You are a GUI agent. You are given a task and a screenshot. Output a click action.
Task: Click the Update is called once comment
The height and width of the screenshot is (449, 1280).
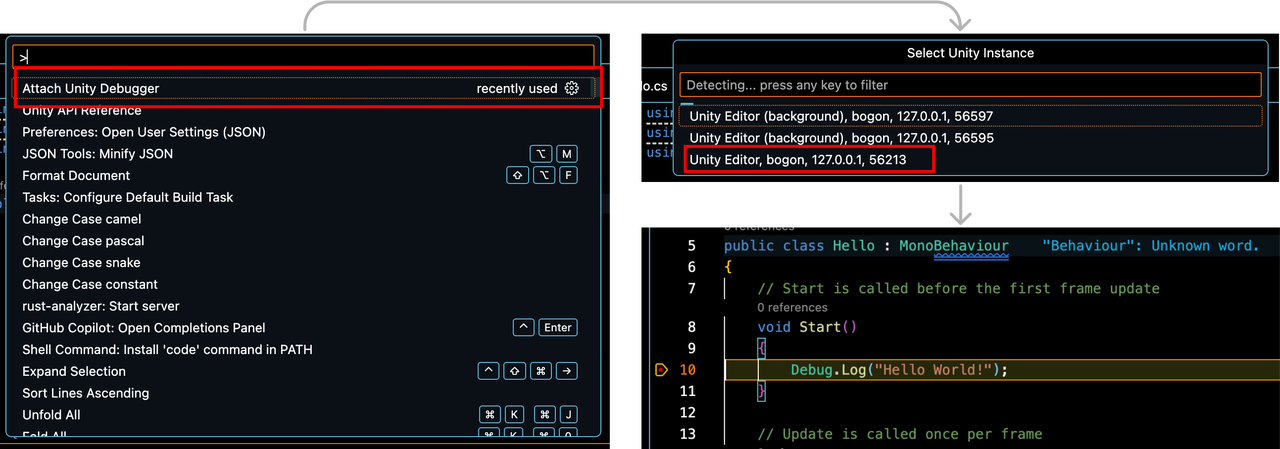900,434
